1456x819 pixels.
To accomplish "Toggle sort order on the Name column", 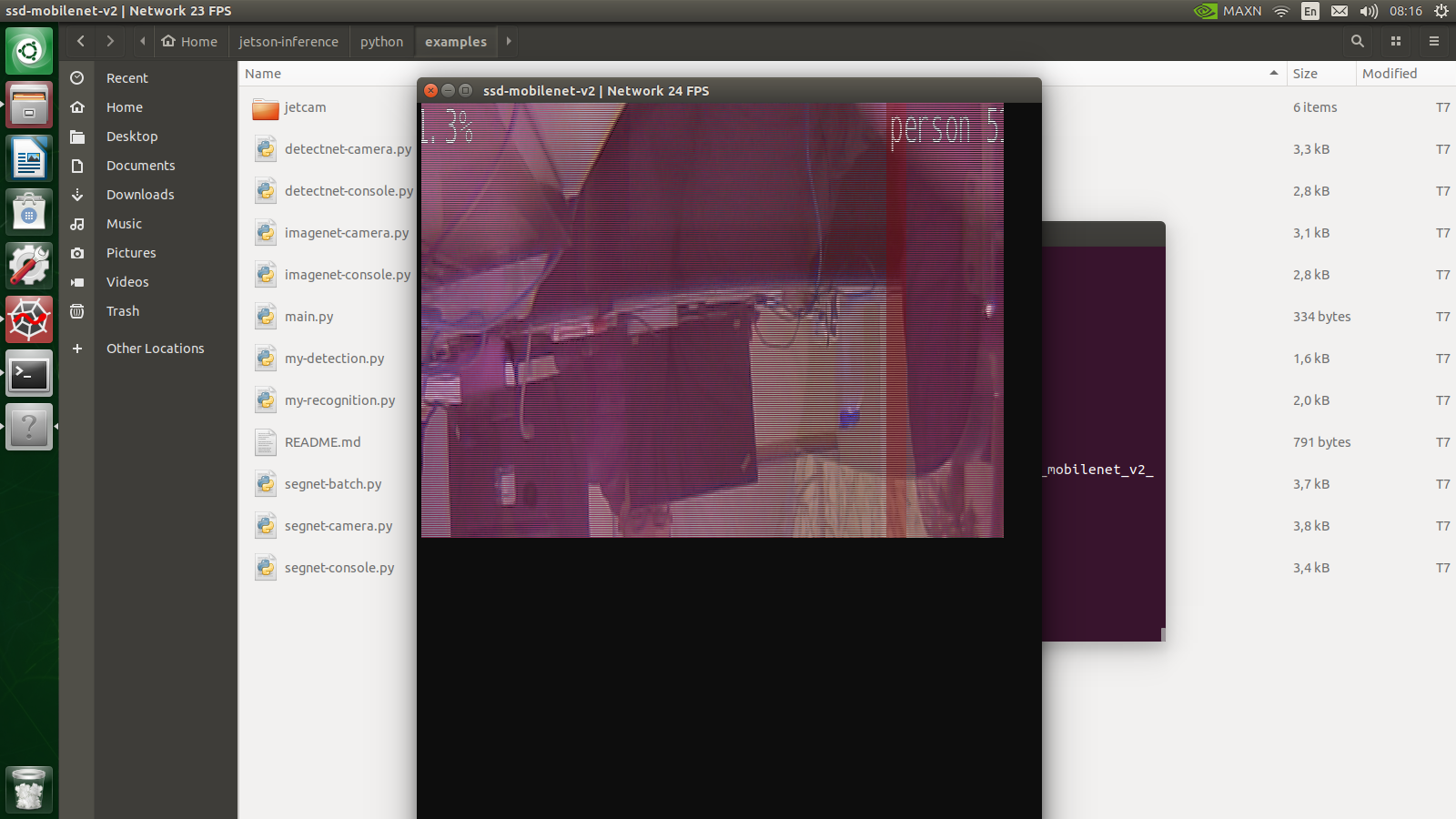I will tap(262, 74).
